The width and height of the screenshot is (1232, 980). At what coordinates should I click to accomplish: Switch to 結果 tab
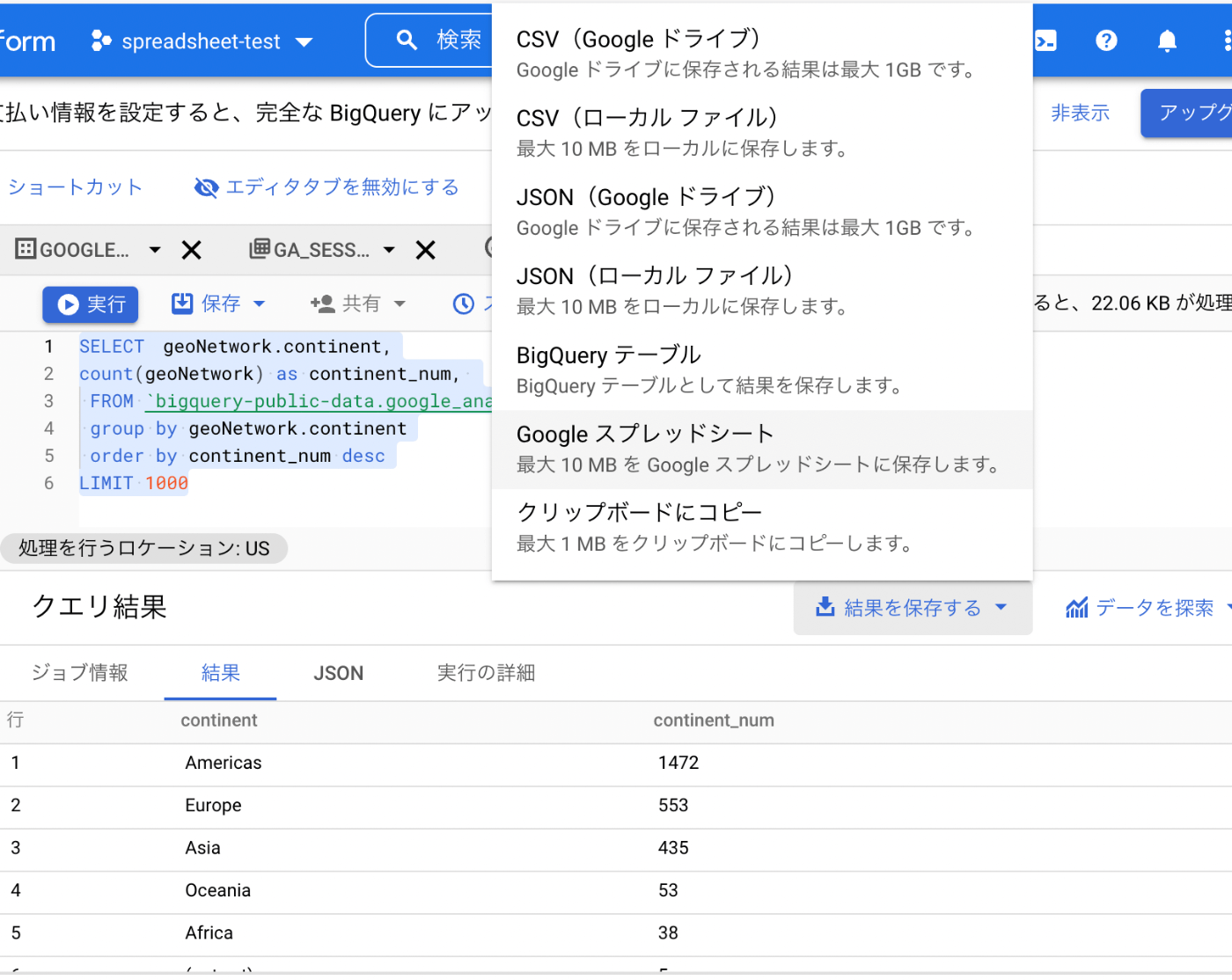(220, 673)
